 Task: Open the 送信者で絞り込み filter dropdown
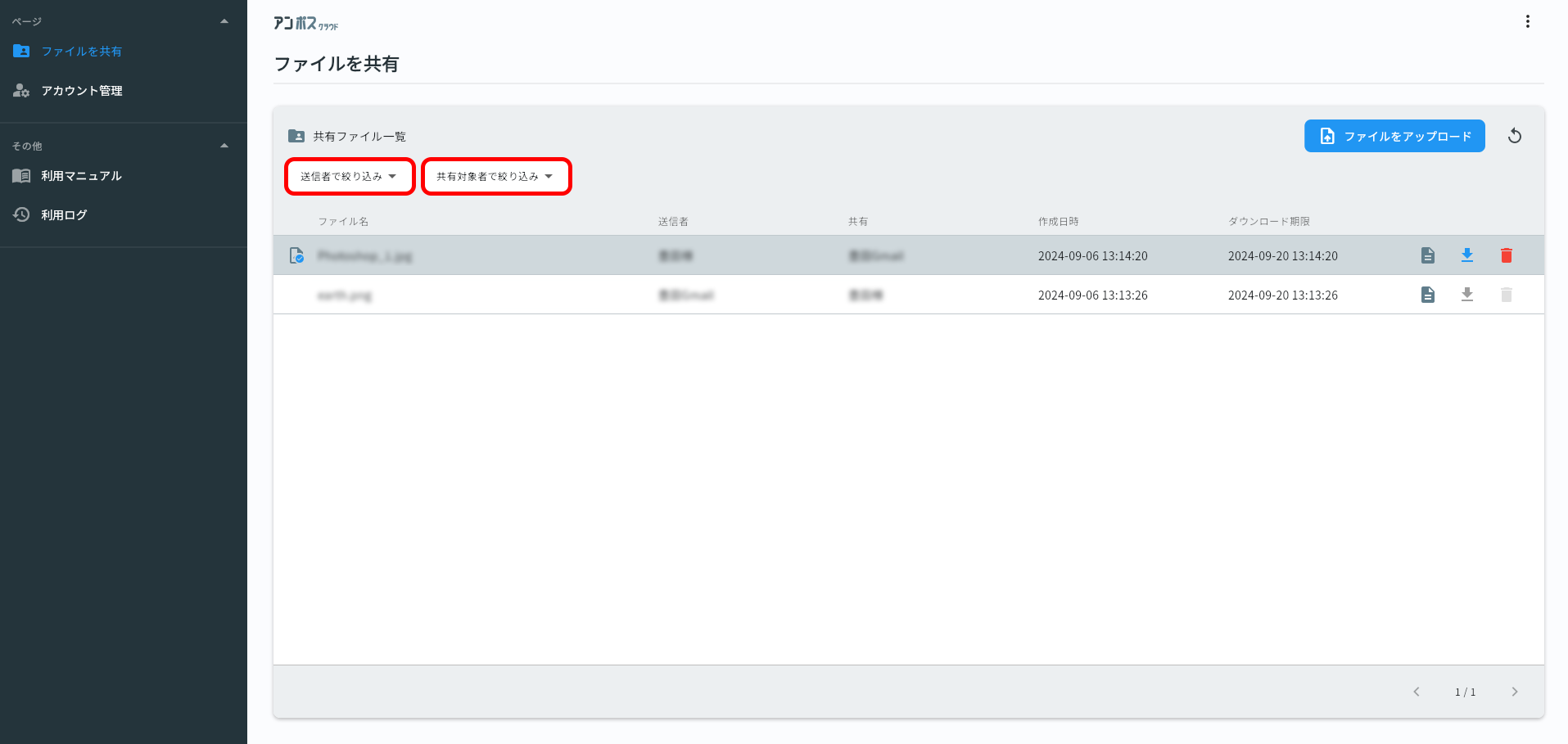350,176
